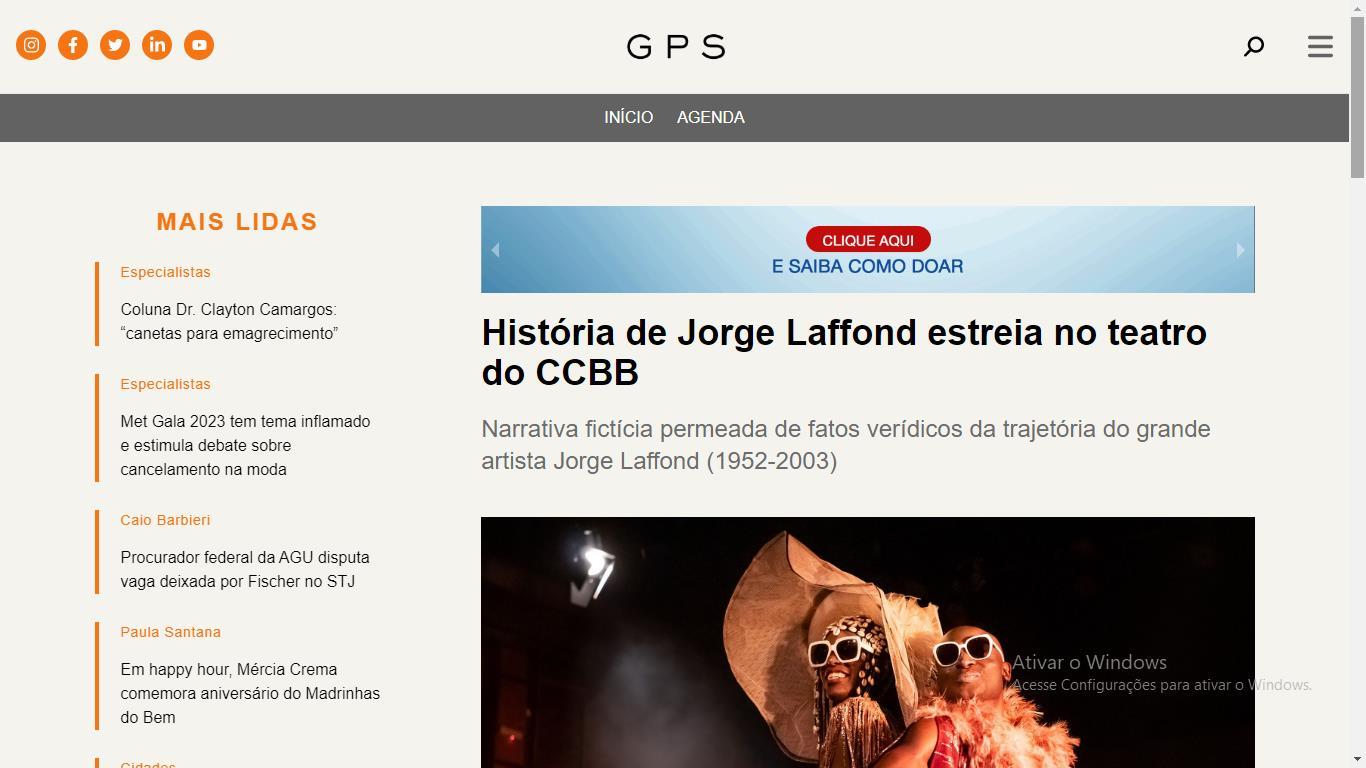Viewport: 1366px width, 768px height.
Task: Open Coluna Dr. Clayton Camargos article
Action: (x=229, y=321)
